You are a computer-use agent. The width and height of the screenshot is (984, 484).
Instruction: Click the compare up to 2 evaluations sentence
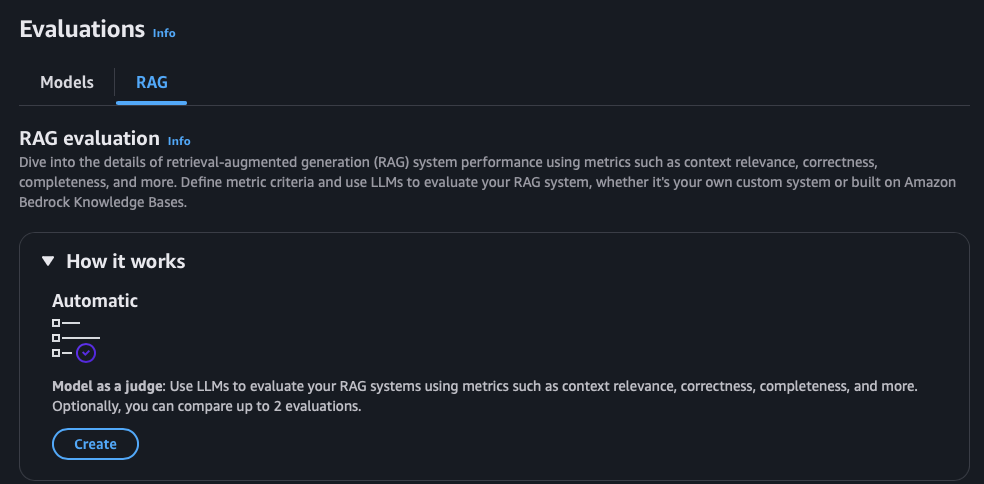(207, 406)
